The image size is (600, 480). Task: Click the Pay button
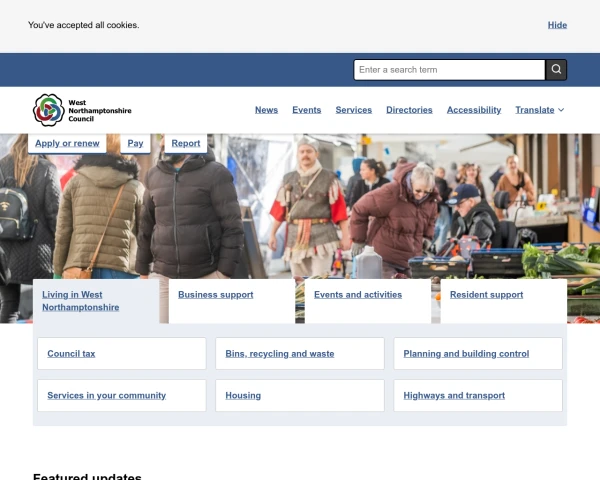pos(135,144)
